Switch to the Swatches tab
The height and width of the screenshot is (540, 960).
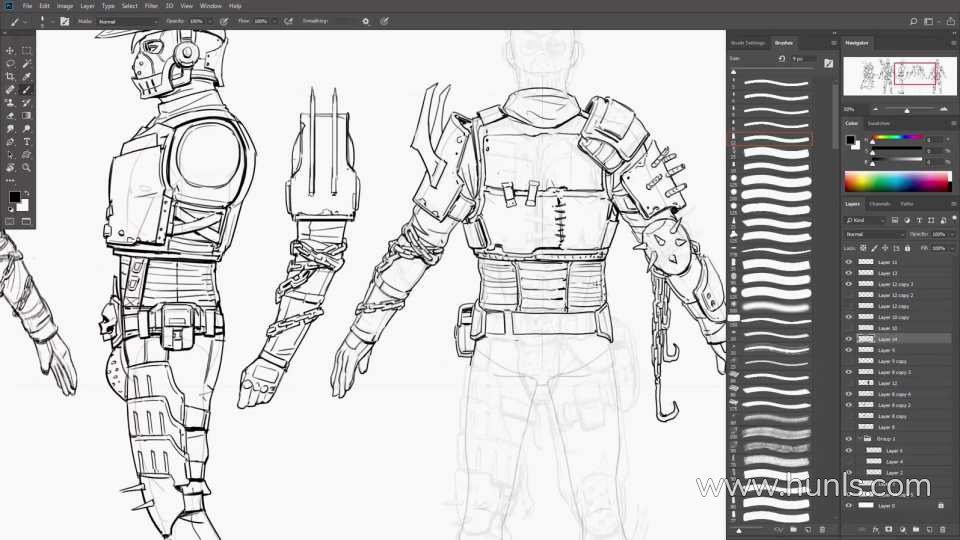click(880, 123)
